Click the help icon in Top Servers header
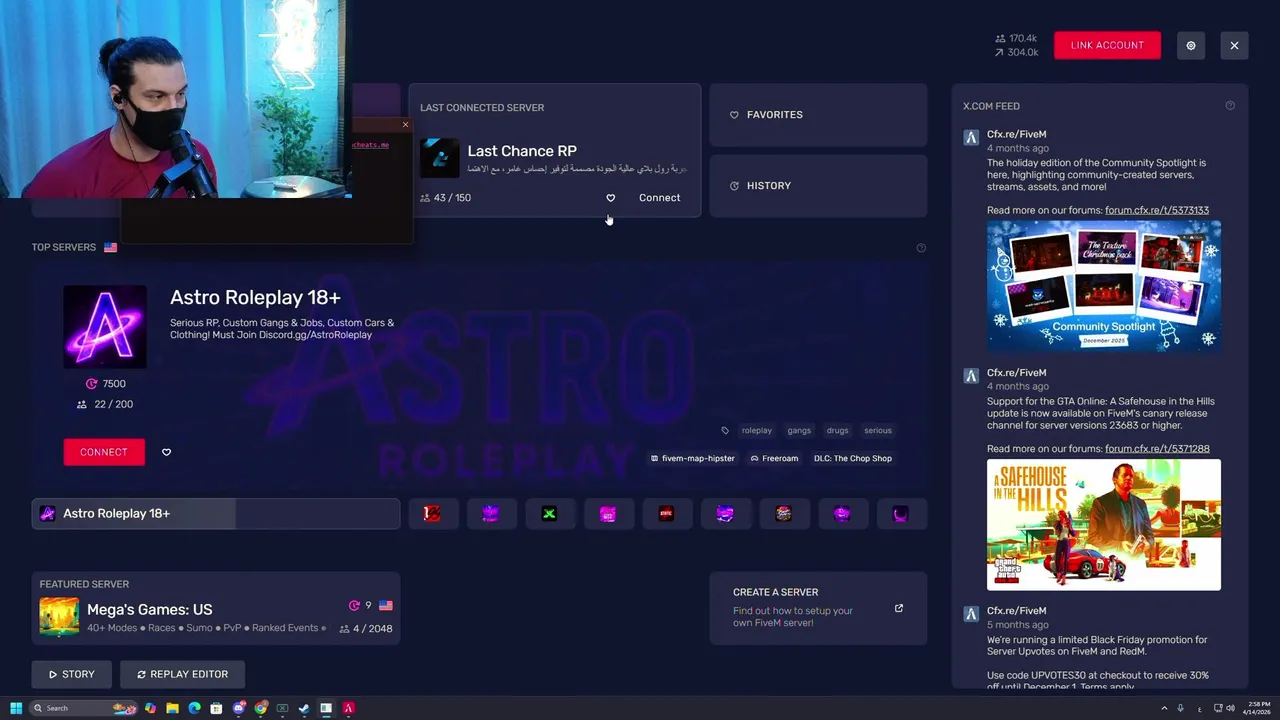The width and height of the screenshot is (1280, 720). tap(921, 248)
